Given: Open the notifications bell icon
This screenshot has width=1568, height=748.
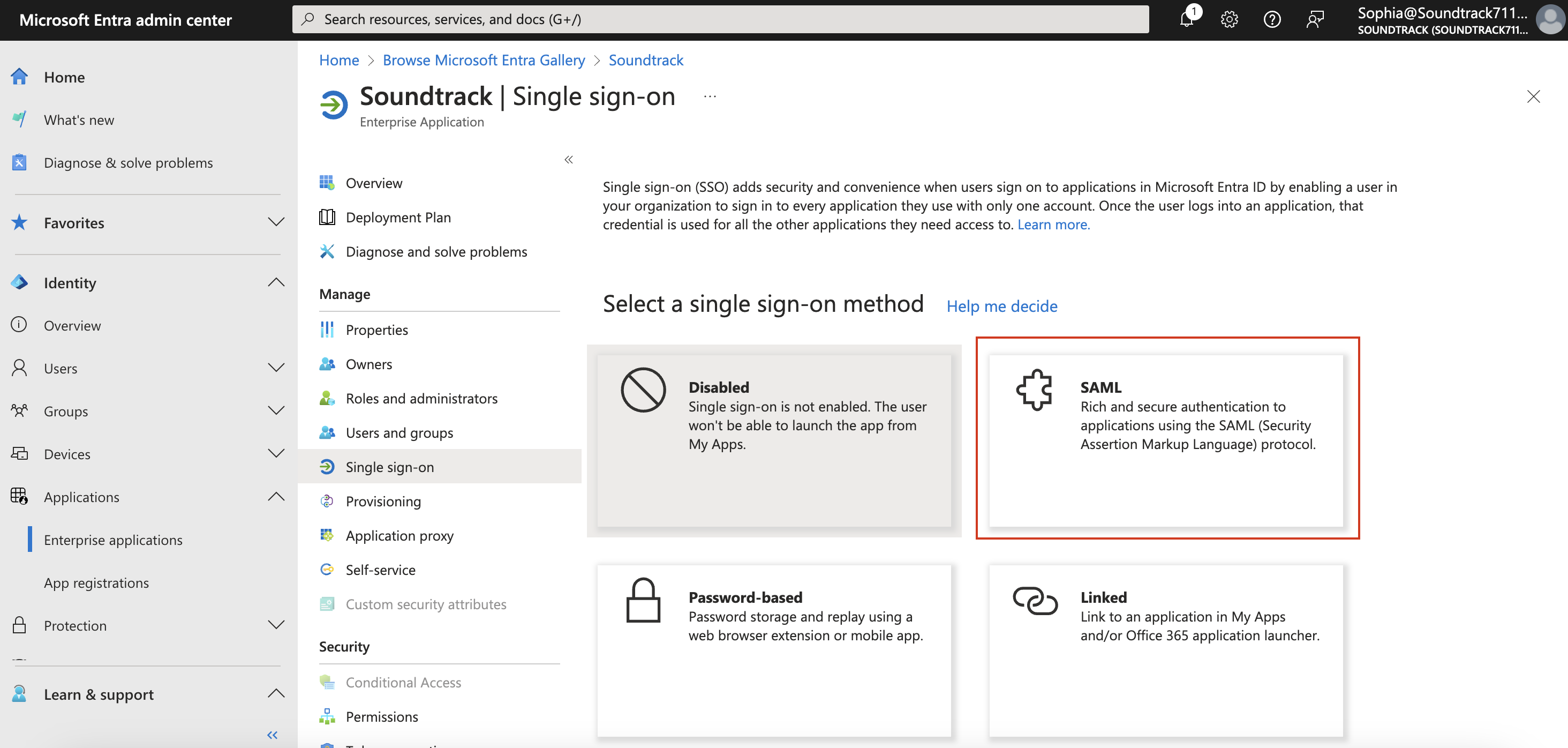Looking at the screenshot, I should (1187, 19).
